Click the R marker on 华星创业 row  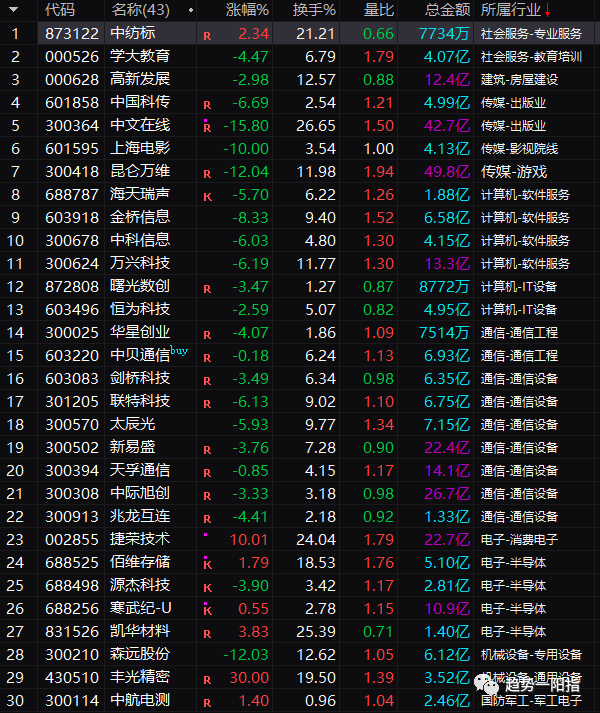(x=207, y=335)
